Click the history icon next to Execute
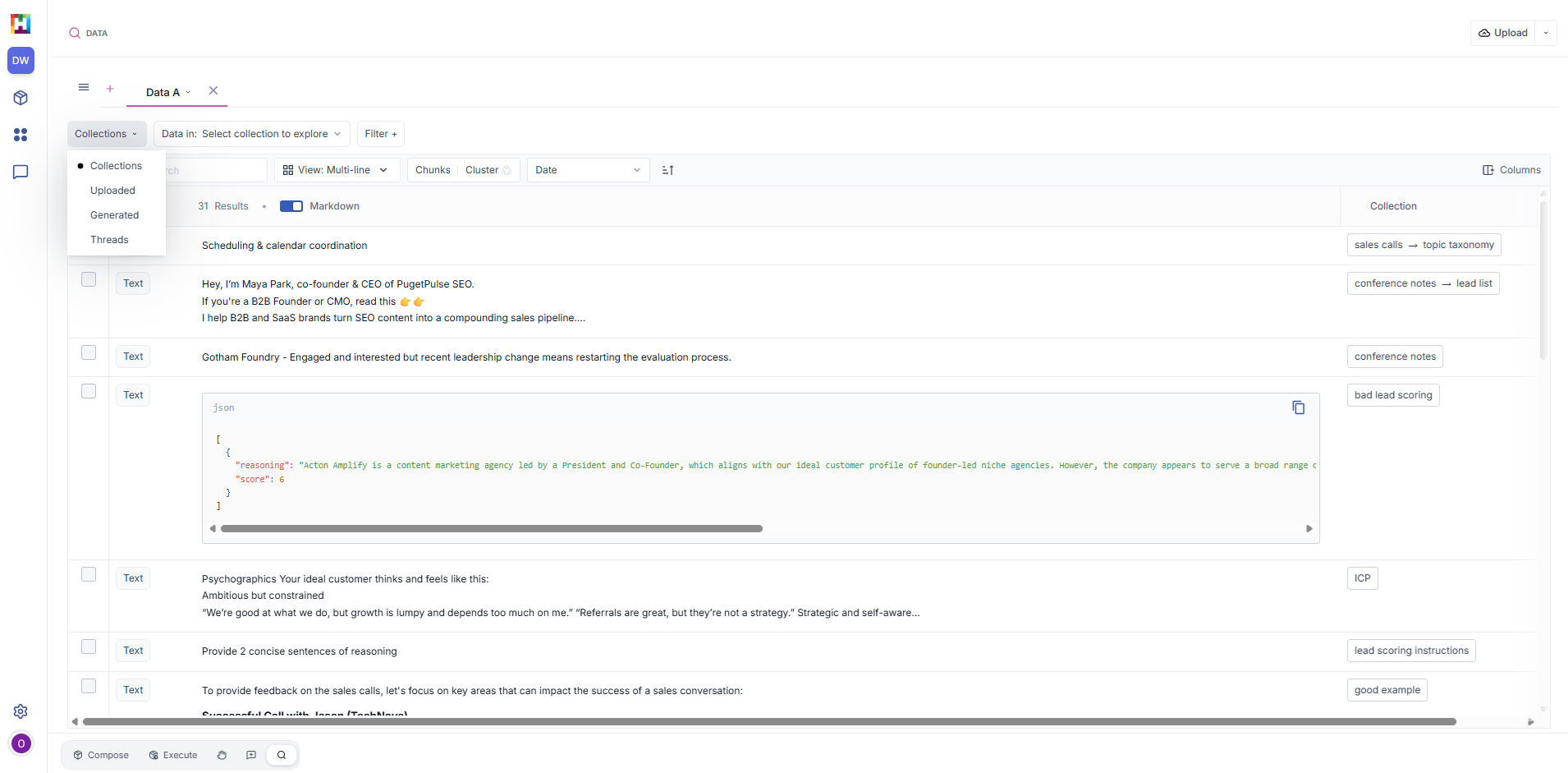This screenshot has height=773, width=1568. pyautogui.click(x=222, y=754)
